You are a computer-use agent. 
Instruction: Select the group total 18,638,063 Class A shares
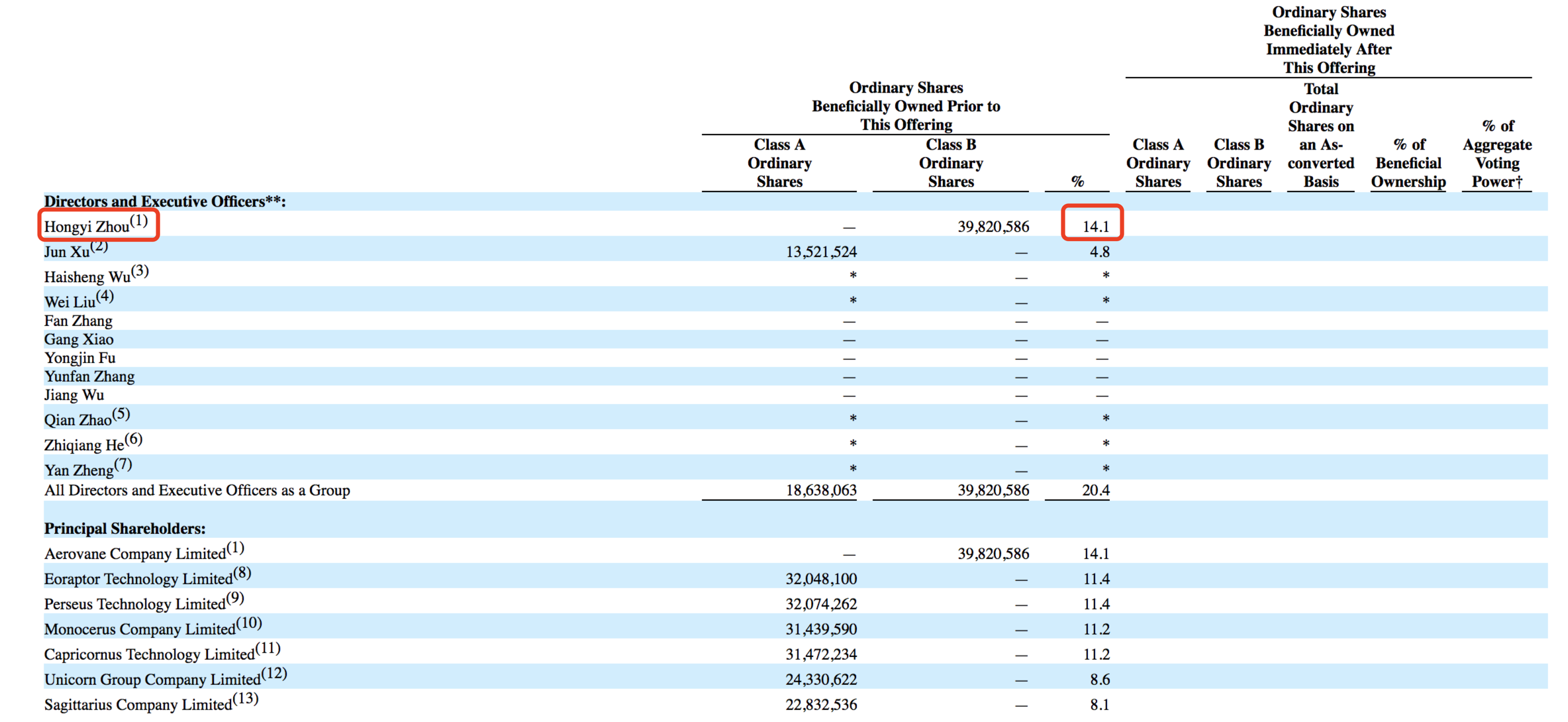821,490
